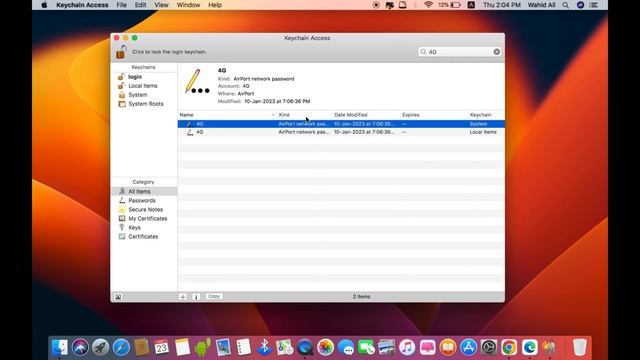Open Calendar from the Dock
640x360 pixels.
point(162,347)
